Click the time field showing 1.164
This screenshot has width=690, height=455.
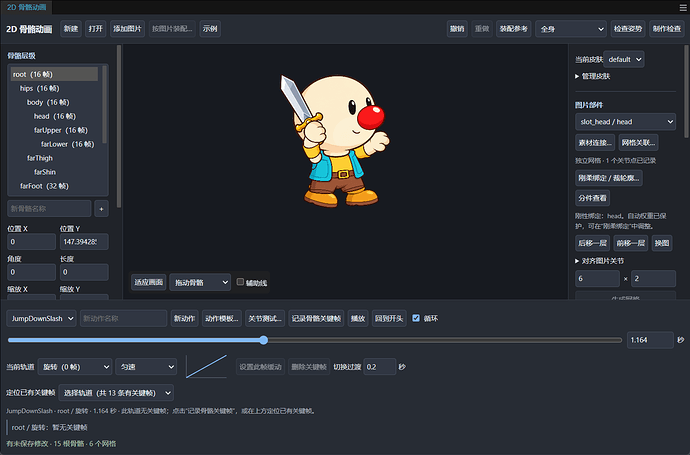coord(650,340)
